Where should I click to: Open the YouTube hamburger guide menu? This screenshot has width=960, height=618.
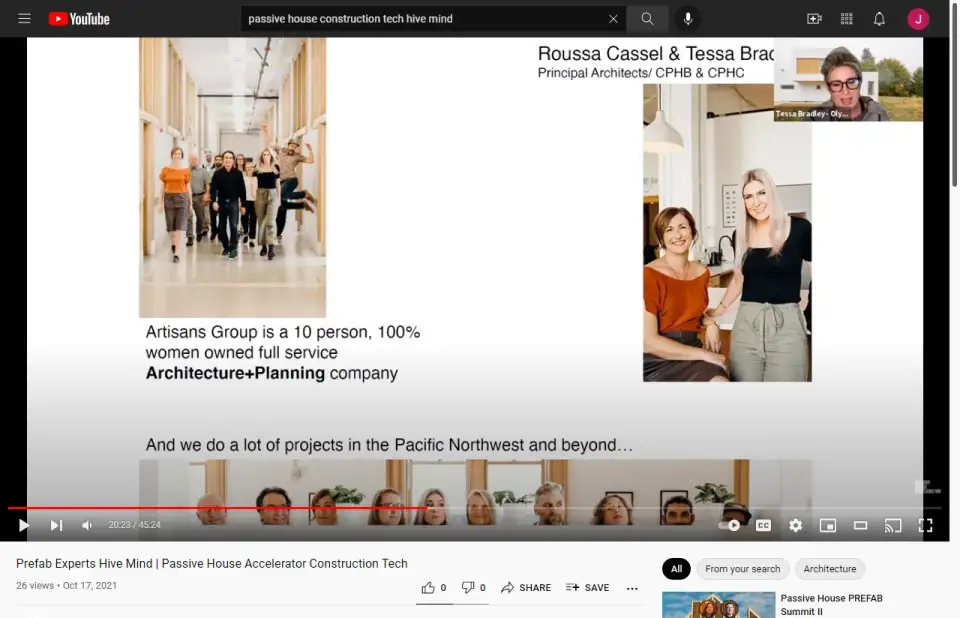[24, 19]
